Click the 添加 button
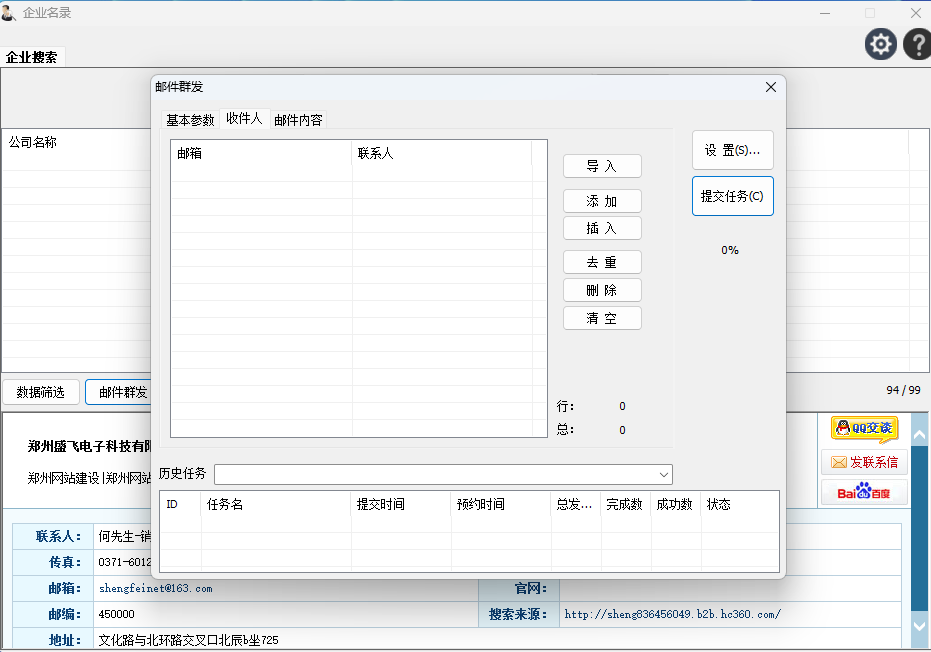Screen dimensions: 931x652 pos(602,202)
